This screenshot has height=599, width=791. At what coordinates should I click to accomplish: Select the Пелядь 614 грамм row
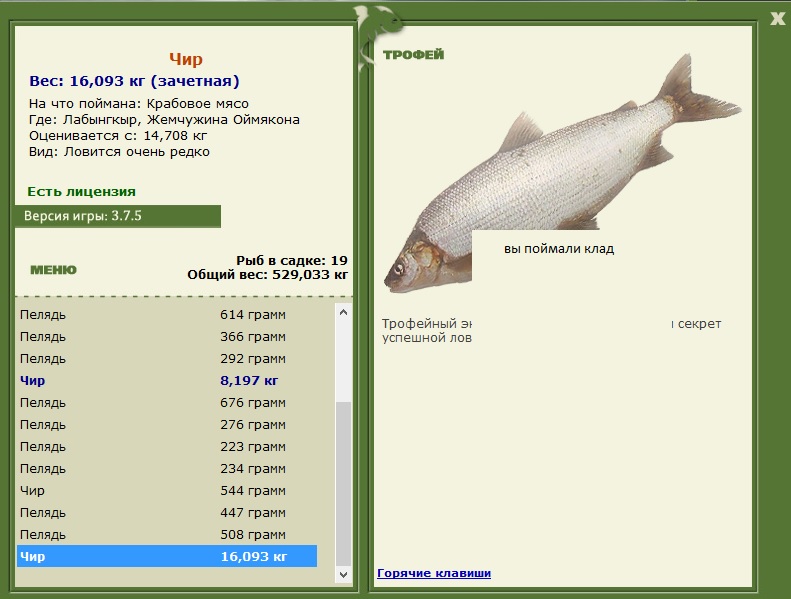(167, 314)
